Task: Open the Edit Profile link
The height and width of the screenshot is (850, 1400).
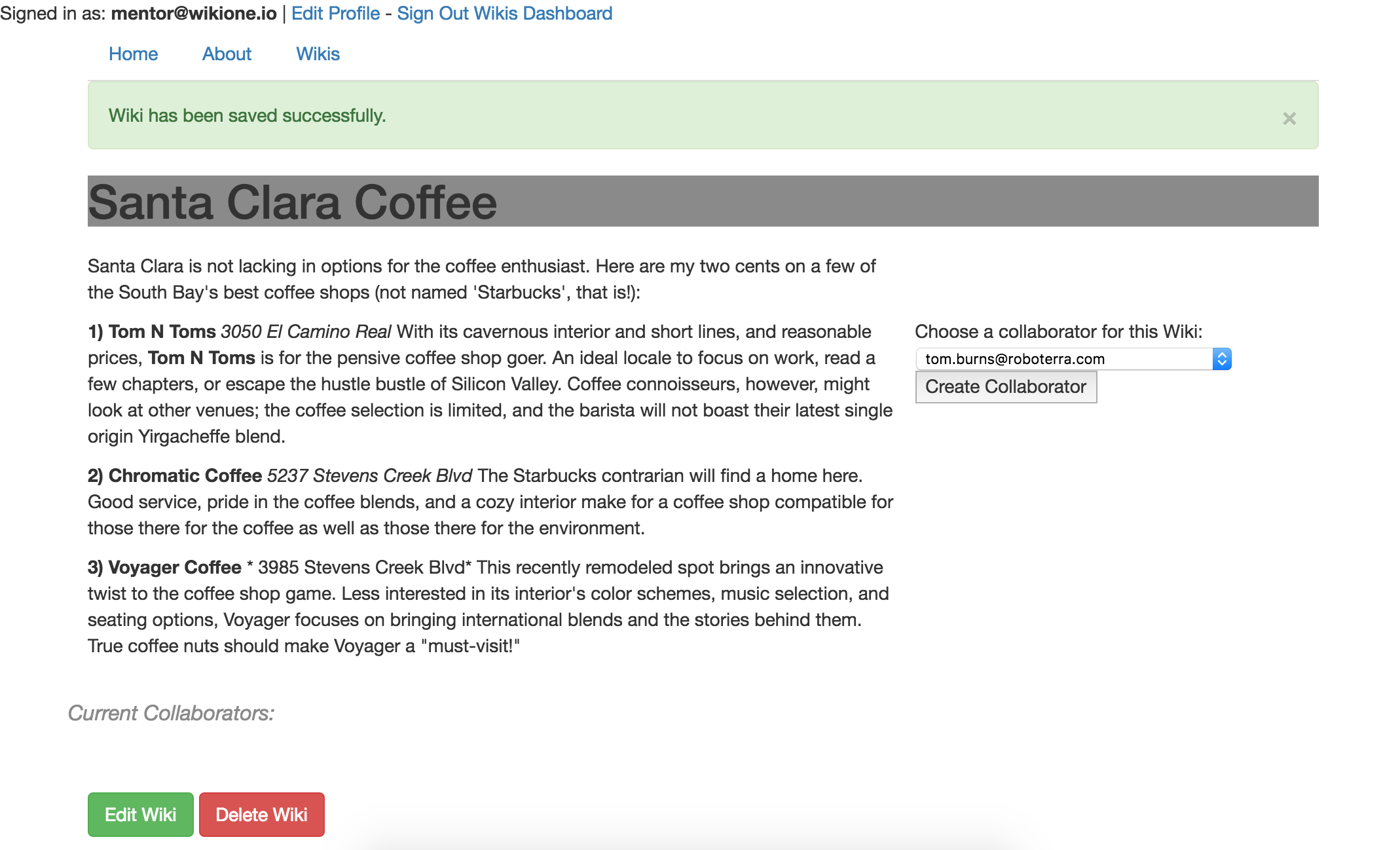Action: (x=335, y=13)
